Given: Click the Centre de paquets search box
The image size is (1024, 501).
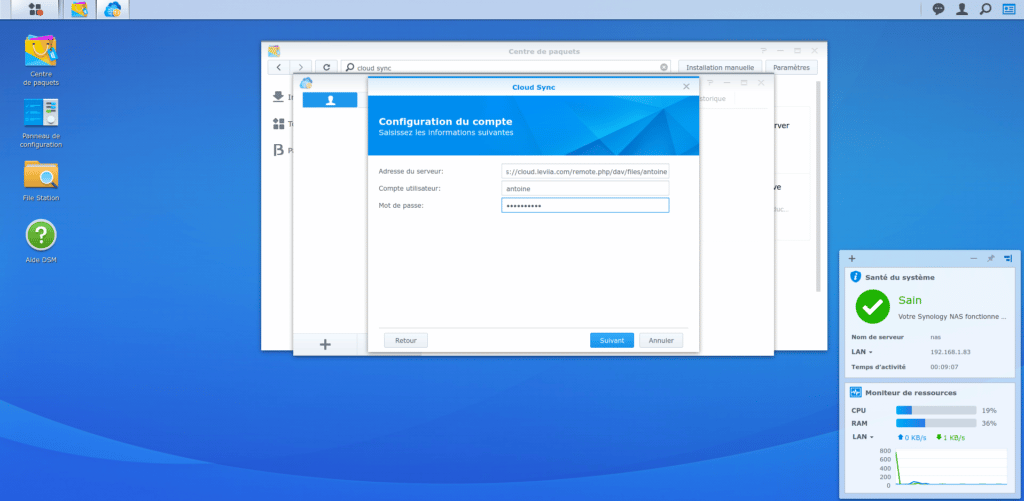Looking at the screenshot, I should 507,67.
